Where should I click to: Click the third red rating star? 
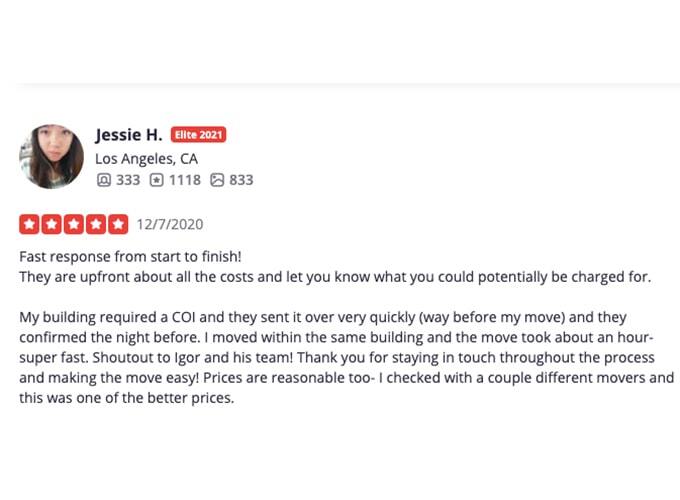click(74, 224)
